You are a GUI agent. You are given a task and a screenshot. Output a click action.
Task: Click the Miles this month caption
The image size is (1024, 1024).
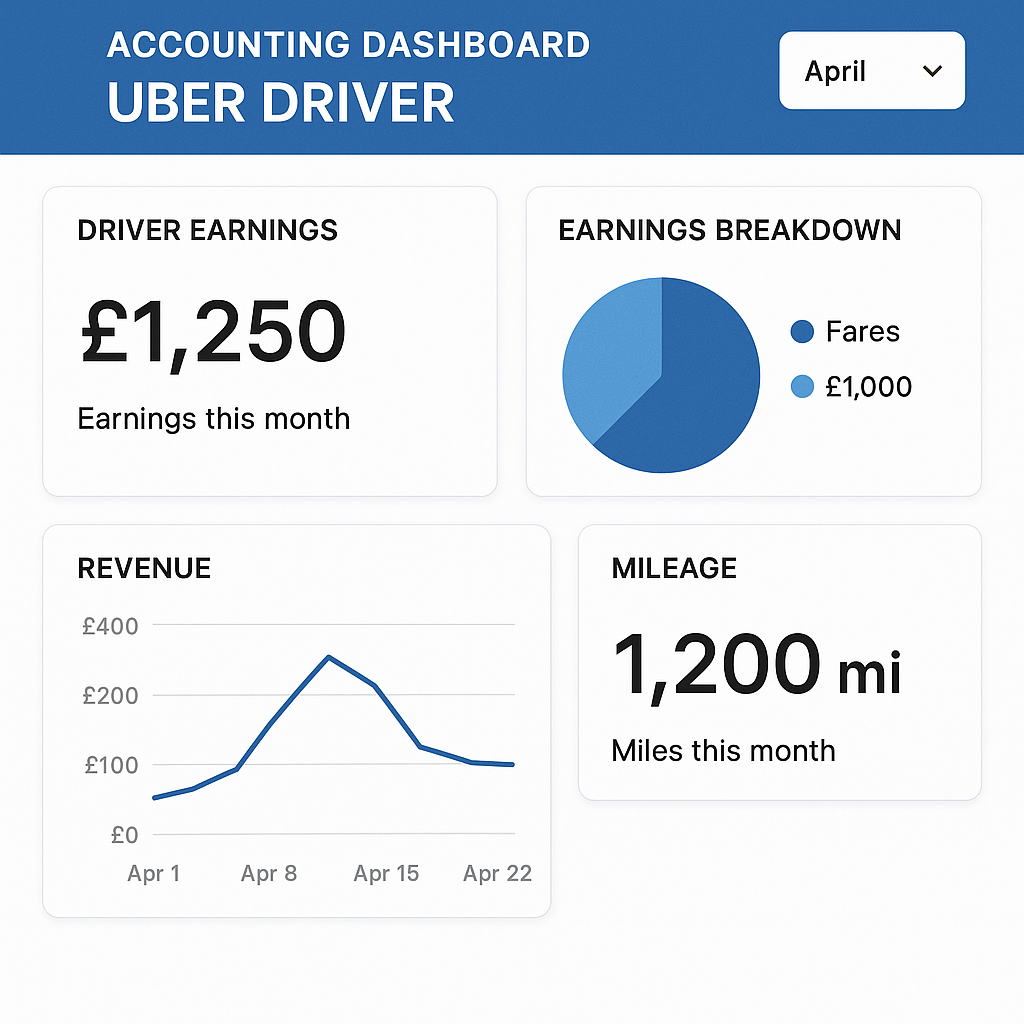click(x=724, y=750)
